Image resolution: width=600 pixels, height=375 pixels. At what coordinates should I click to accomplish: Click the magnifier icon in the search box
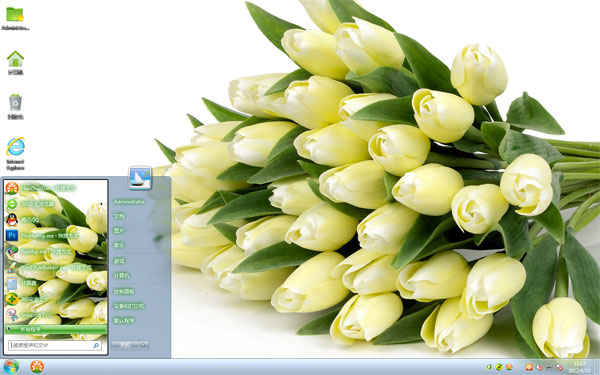[x=96, y=345]
